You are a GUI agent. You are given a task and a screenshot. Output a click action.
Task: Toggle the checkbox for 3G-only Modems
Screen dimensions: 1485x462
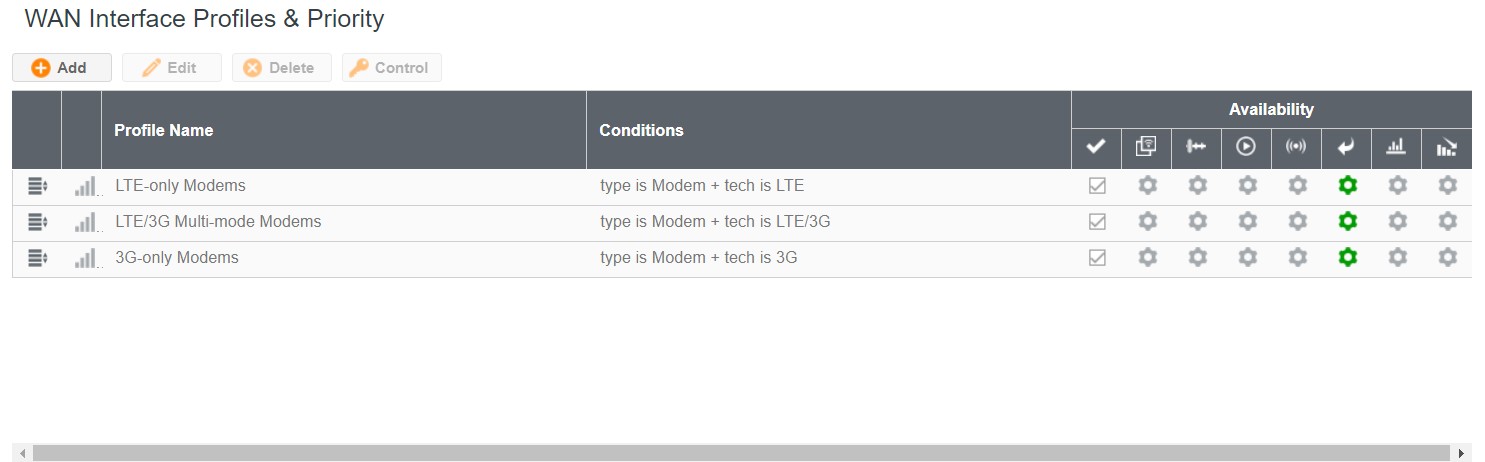(x=1097, y=258)
